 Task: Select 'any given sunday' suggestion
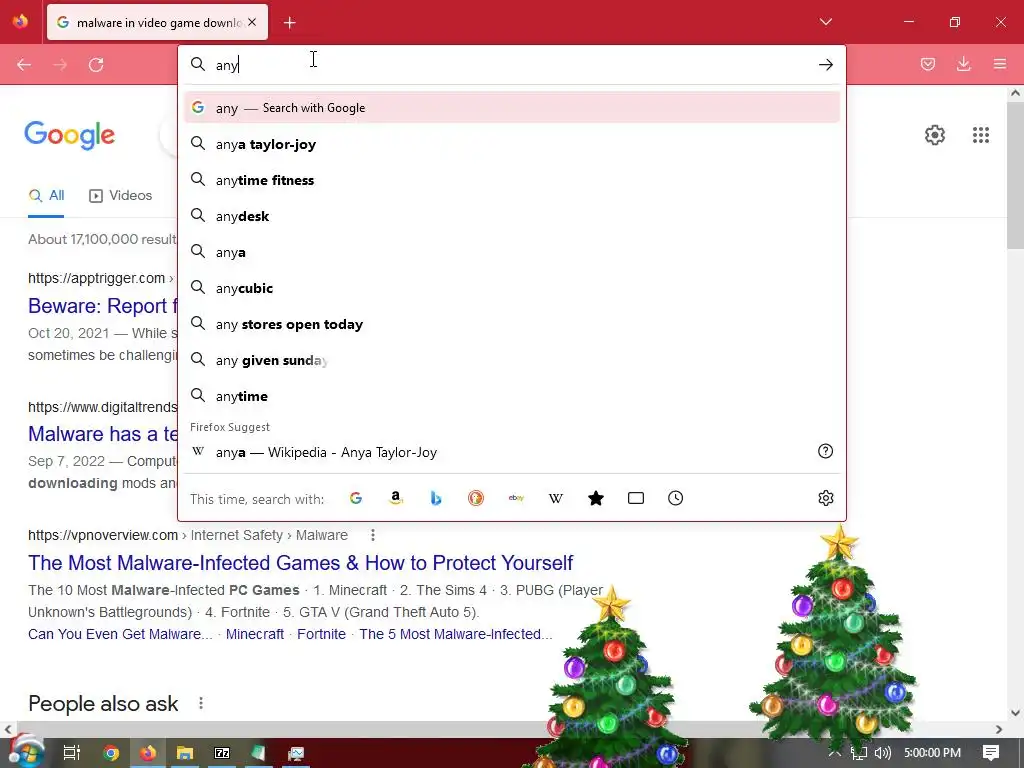(512, 360)
